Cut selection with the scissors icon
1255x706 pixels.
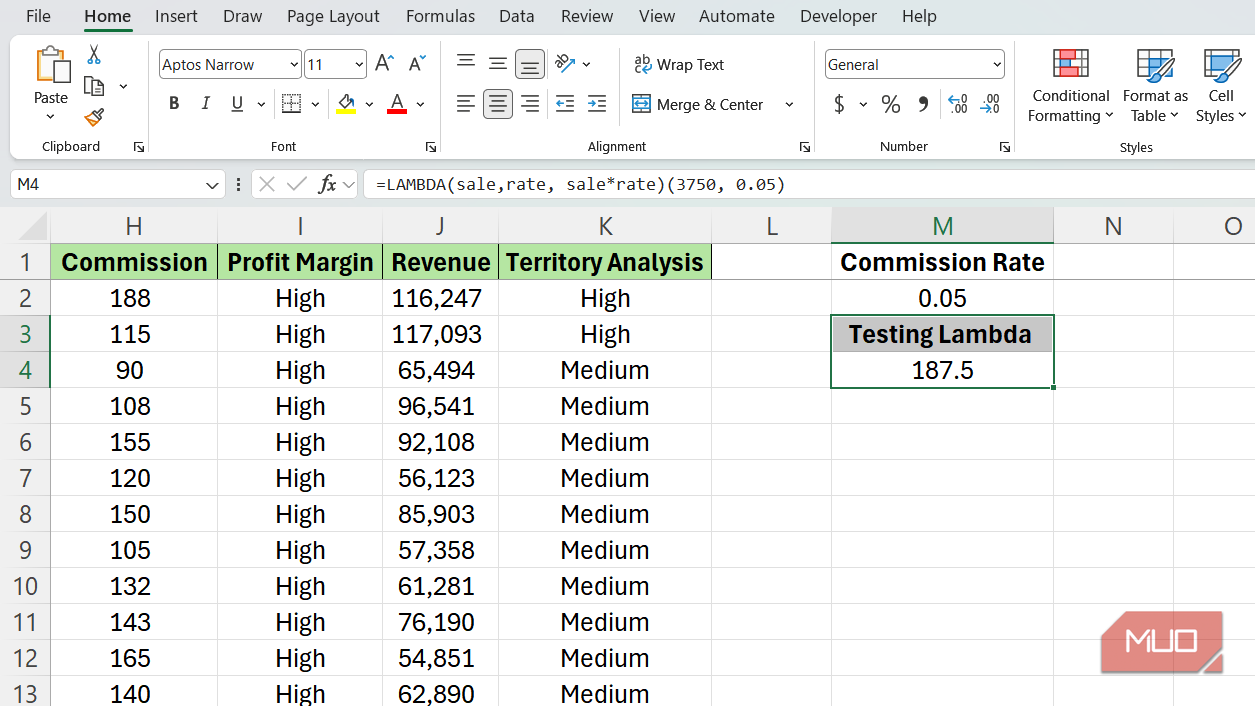(x=94, y=54)
